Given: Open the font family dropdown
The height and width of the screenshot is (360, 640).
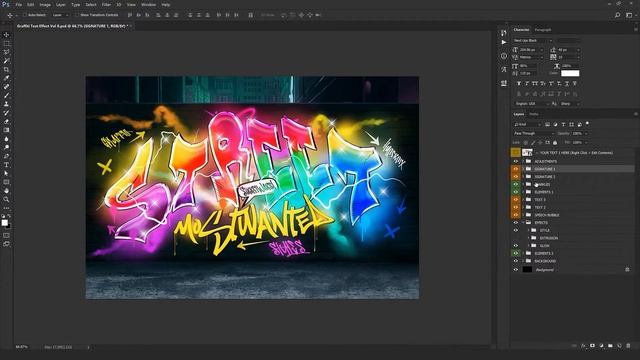Looking at the screenshot, I should click(551, 41).
